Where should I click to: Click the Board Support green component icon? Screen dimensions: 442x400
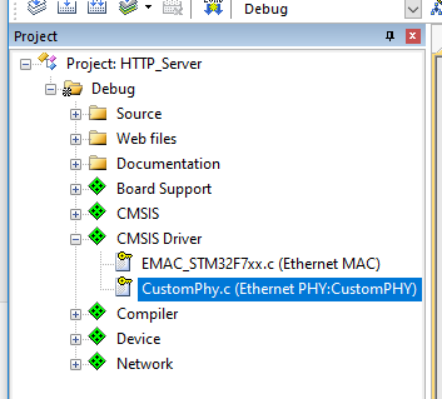pyautogui.click(x=97, y=187)
